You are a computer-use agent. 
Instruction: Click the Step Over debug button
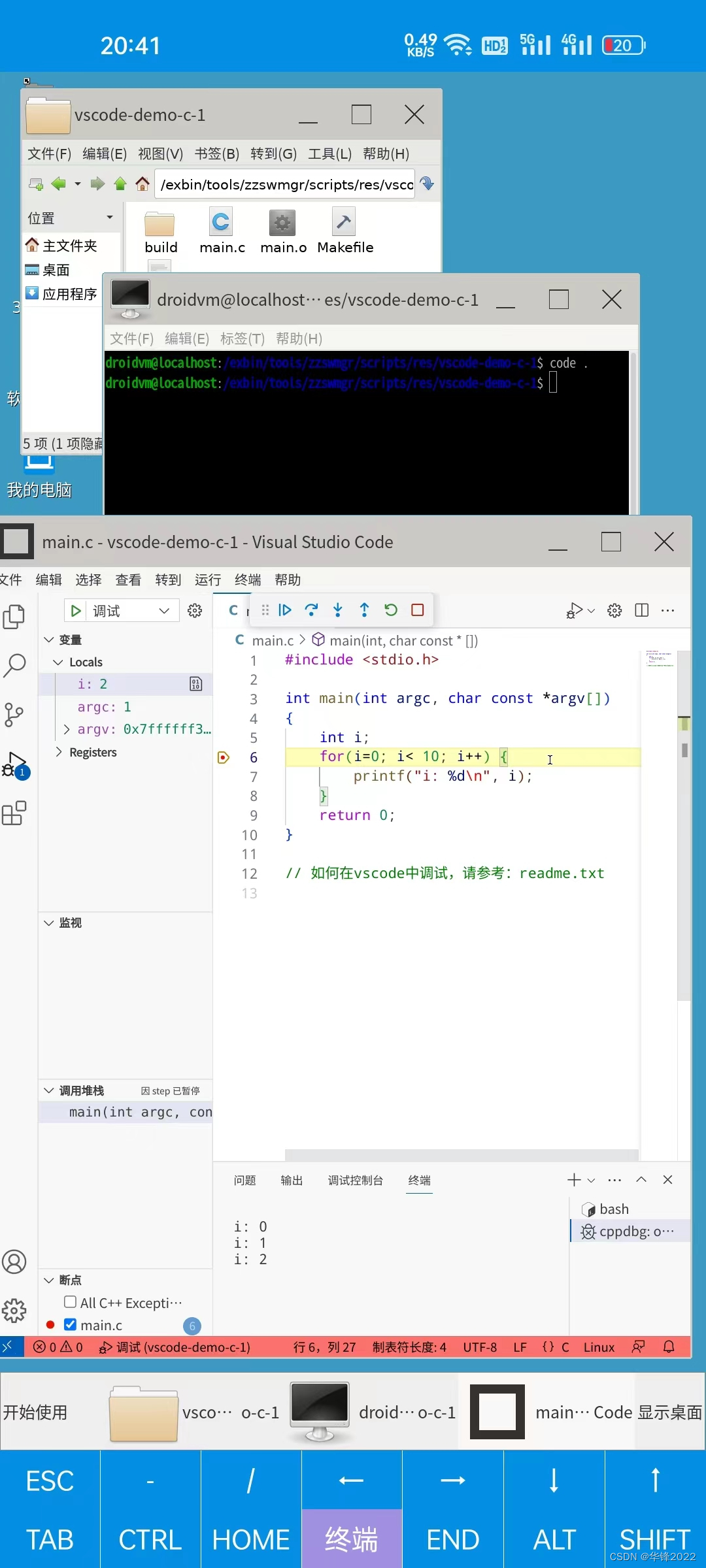point(312,610)
